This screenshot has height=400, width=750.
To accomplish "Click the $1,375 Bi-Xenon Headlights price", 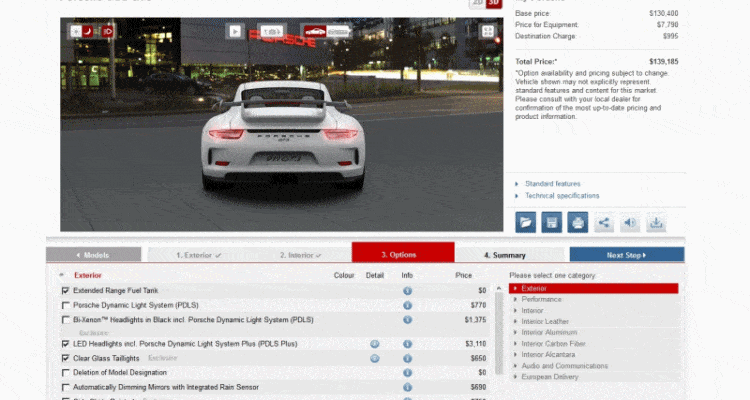I will [475, 320].
